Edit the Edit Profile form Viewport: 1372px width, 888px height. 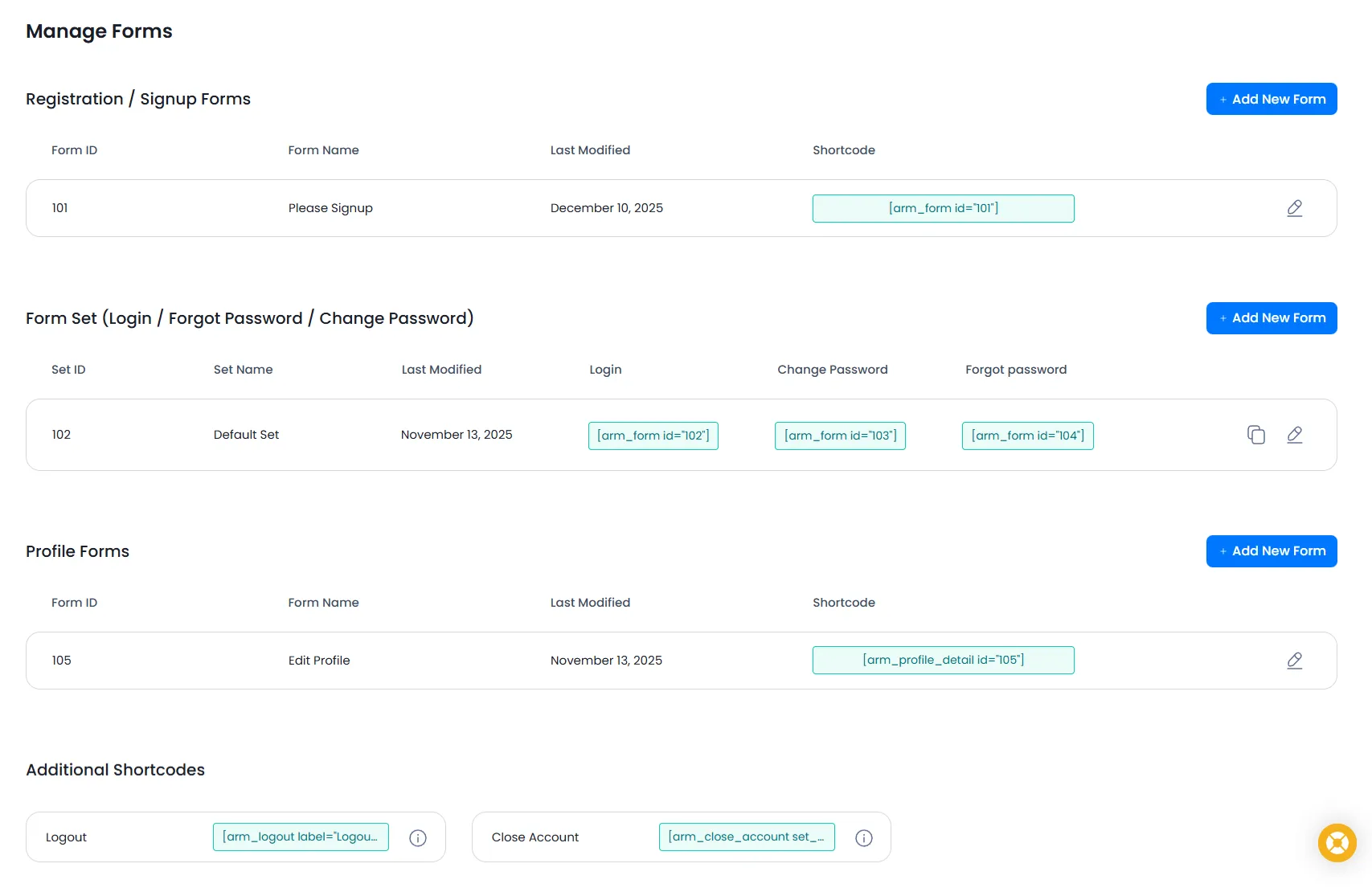(1295, 661)
